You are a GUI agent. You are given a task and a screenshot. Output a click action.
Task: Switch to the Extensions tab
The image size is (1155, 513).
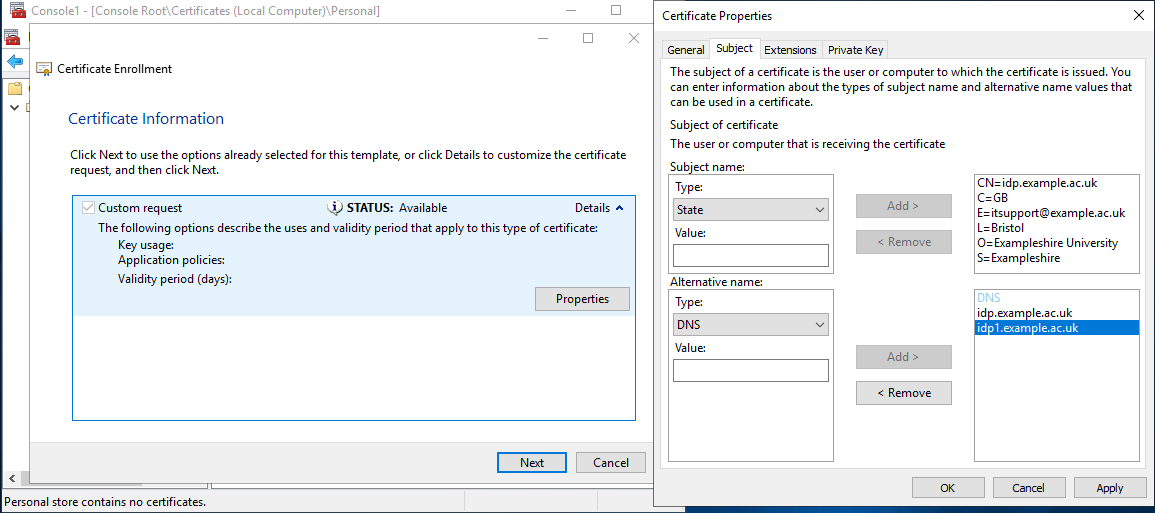790,50
